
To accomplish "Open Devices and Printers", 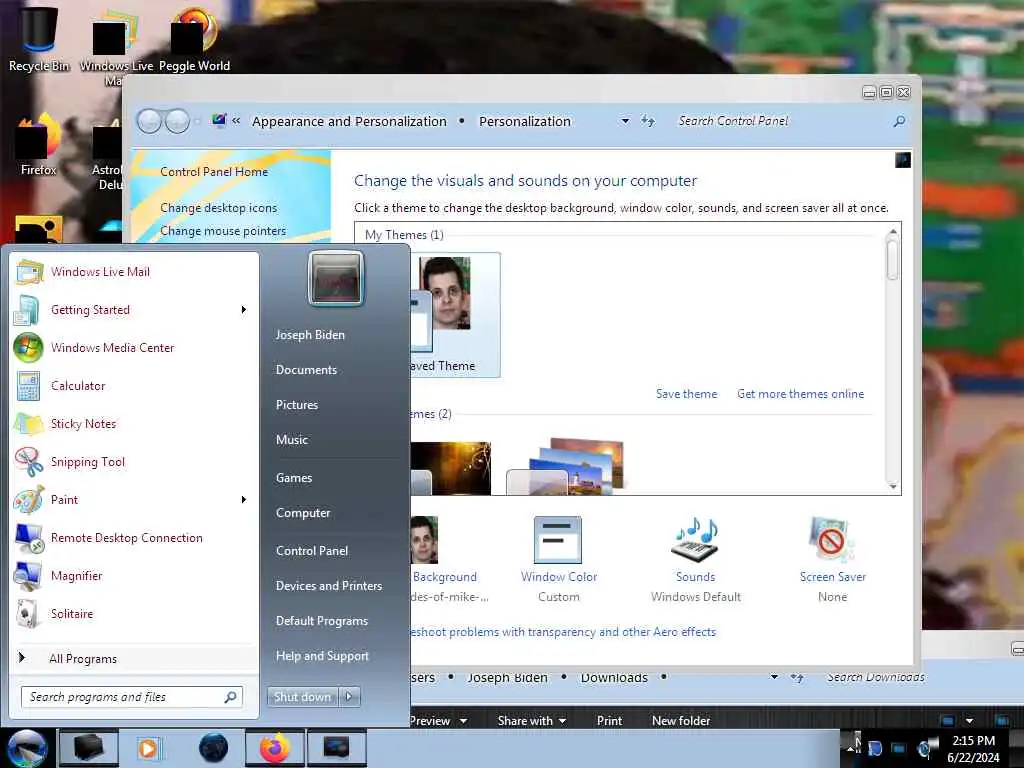I will (x=328, y=586).
